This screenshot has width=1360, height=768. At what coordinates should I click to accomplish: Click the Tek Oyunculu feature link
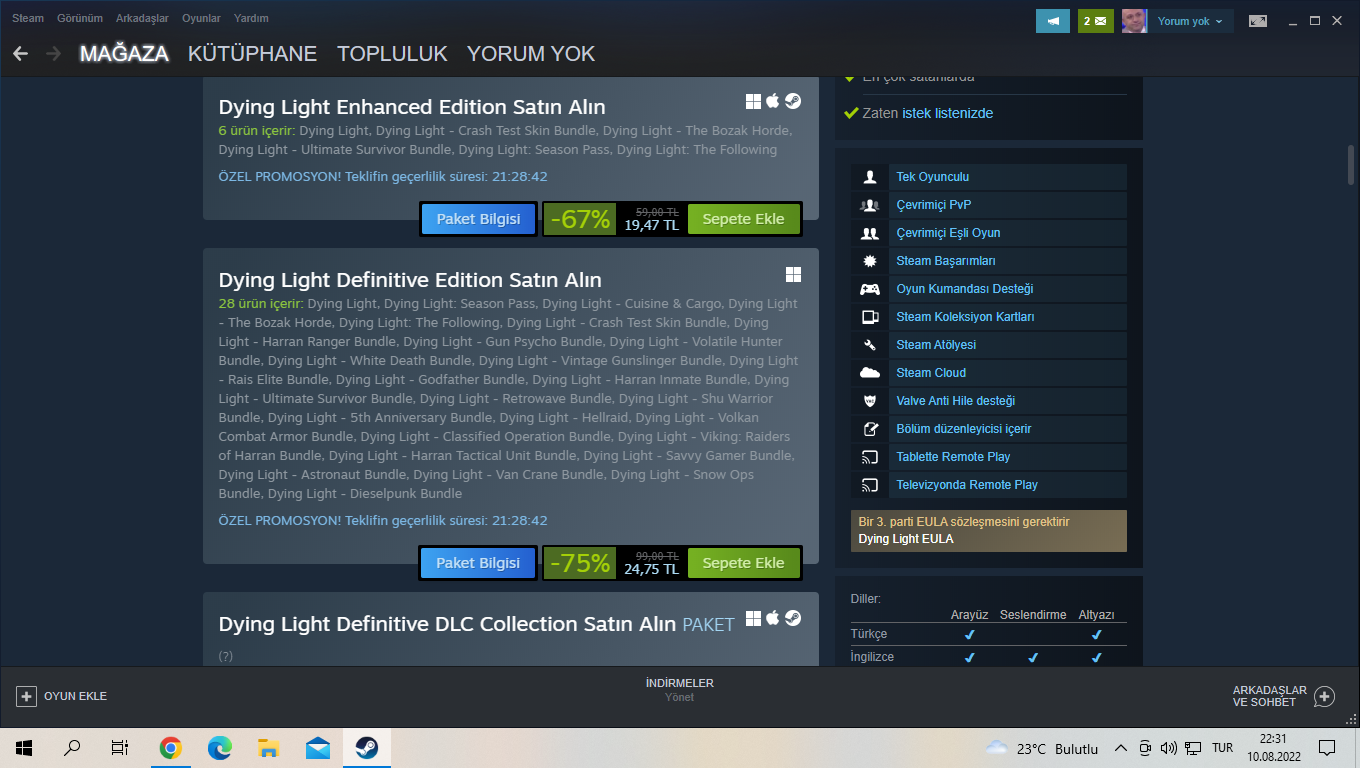932,177
